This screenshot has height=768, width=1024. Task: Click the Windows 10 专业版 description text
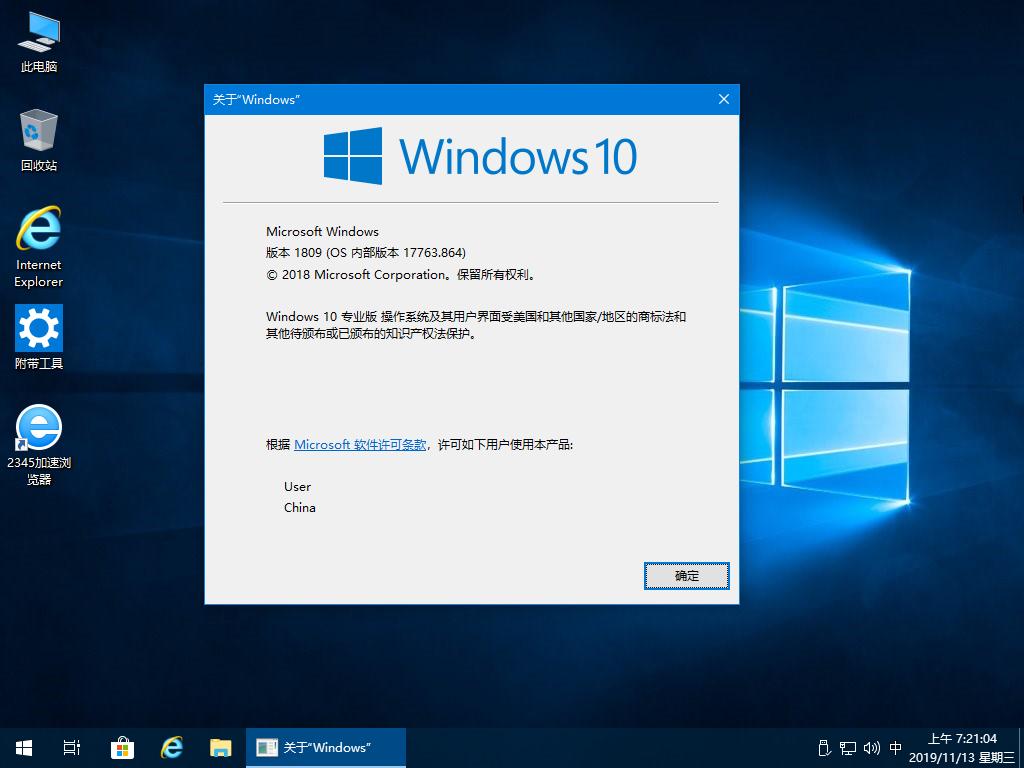pos(475,325)
